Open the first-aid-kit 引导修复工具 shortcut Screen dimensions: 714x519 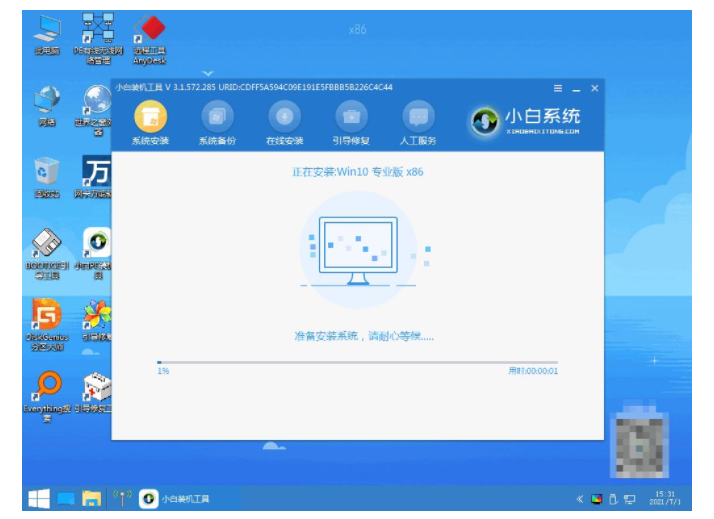(93, 392)
